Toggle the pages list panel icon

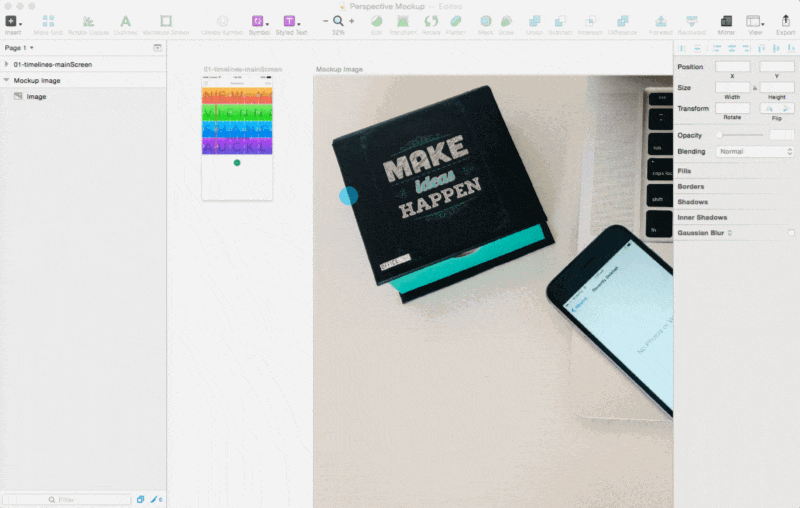coord(157,47)
